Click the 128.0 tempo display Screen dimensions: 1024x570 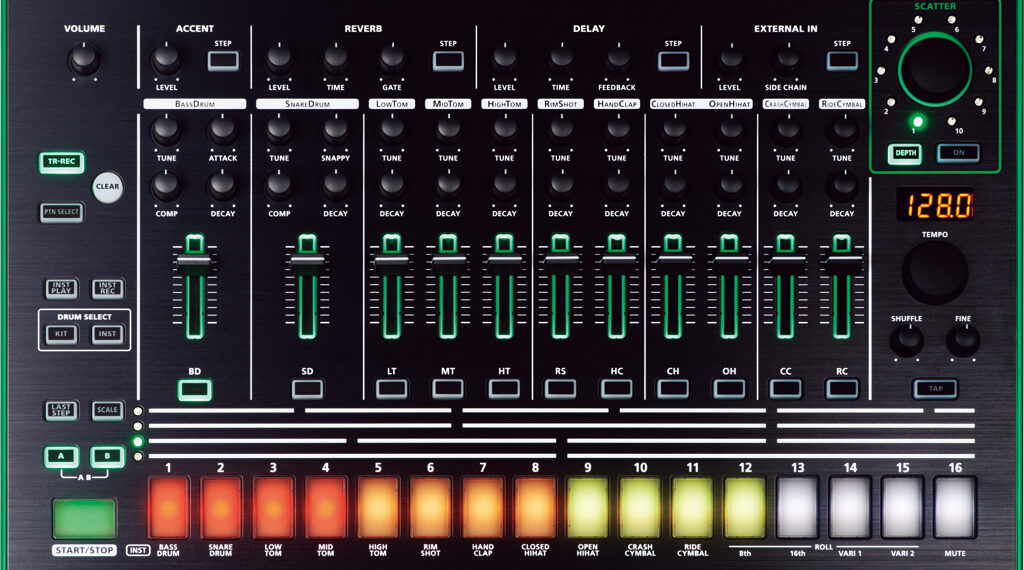click(x=935, y=205)
